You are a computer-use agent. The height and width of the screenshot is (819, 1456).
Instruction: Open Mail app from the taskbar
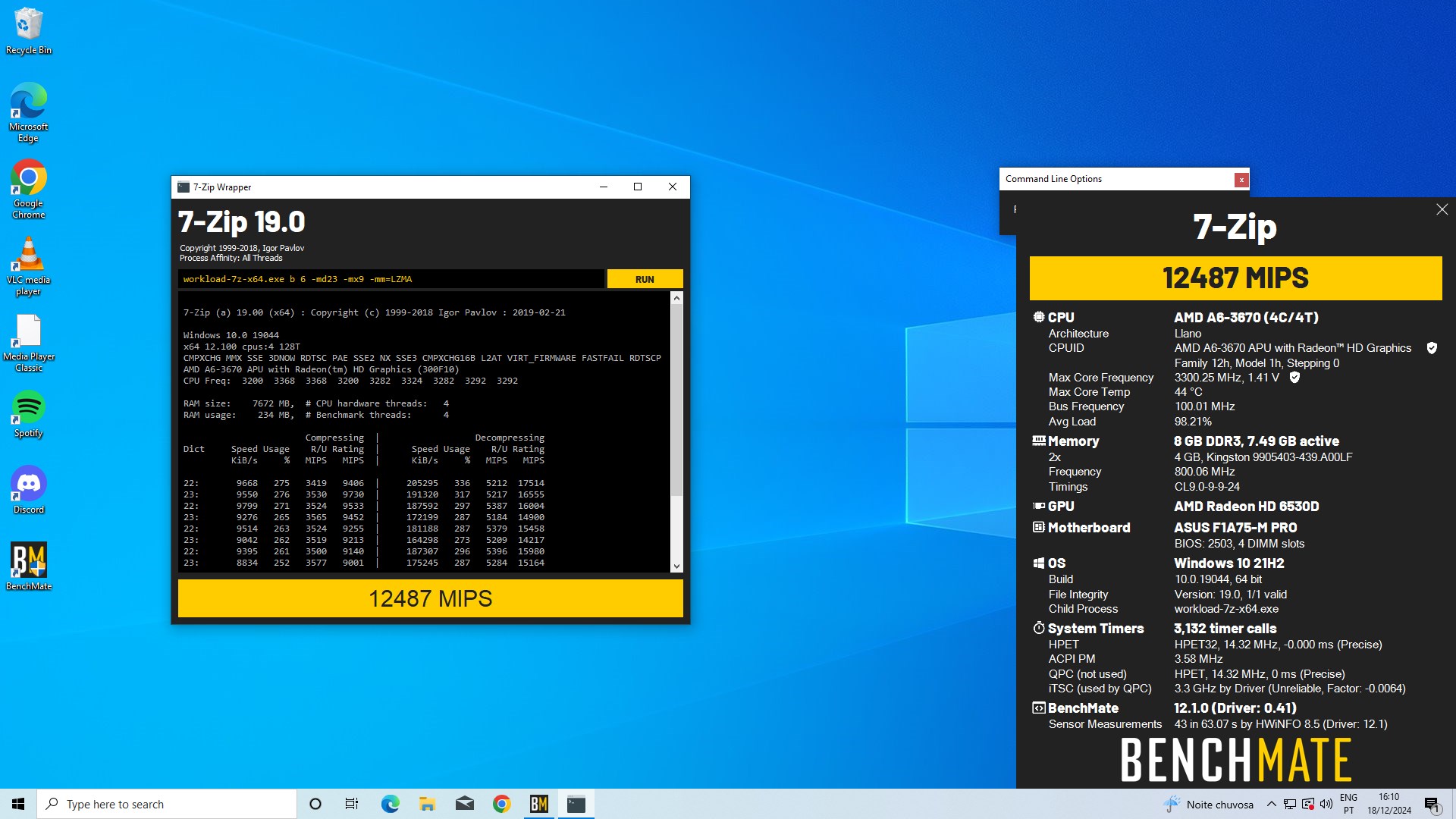pyautogui.click(x=464, y=804)
